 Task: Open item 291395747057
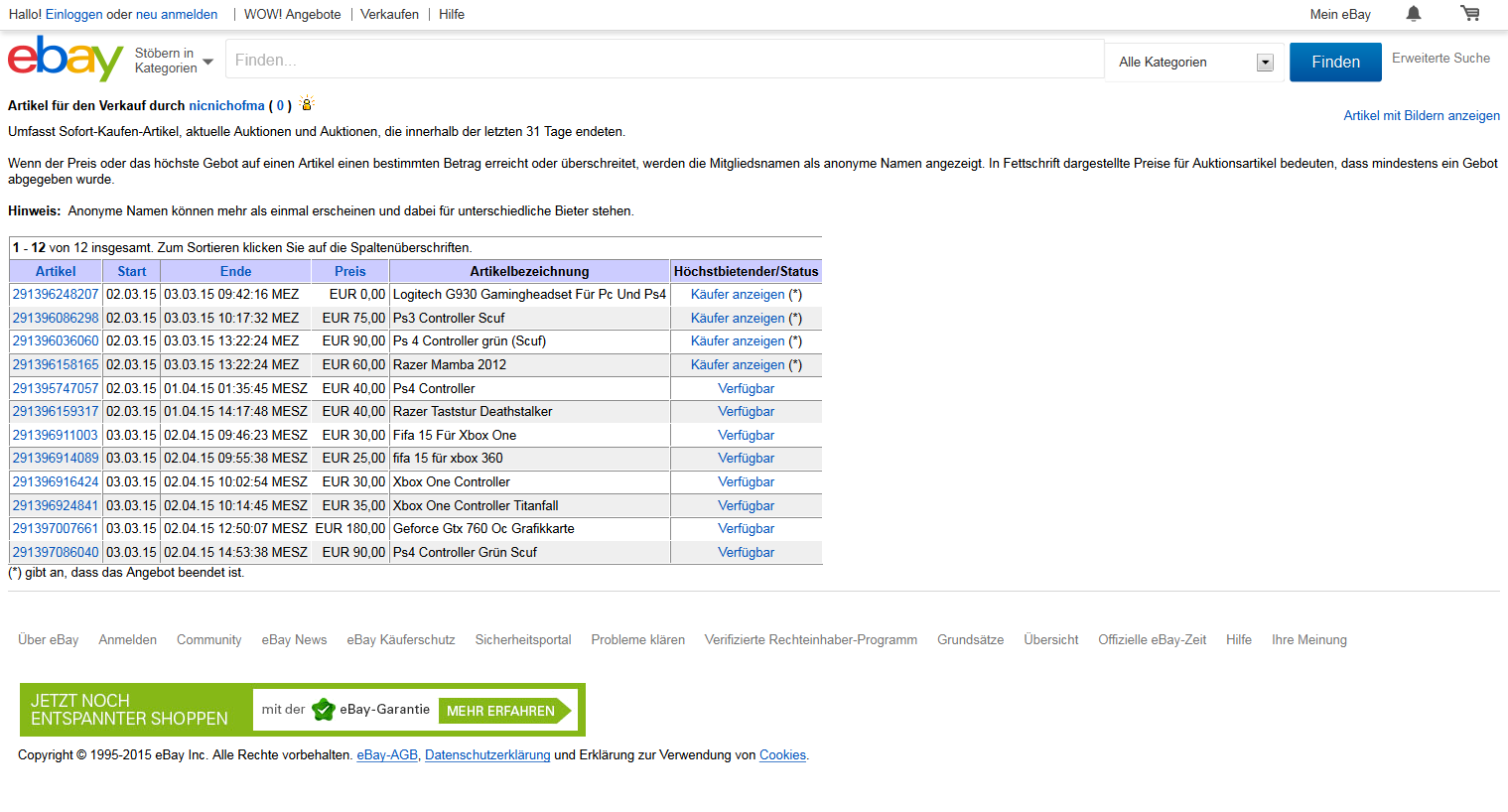point(56,388)
